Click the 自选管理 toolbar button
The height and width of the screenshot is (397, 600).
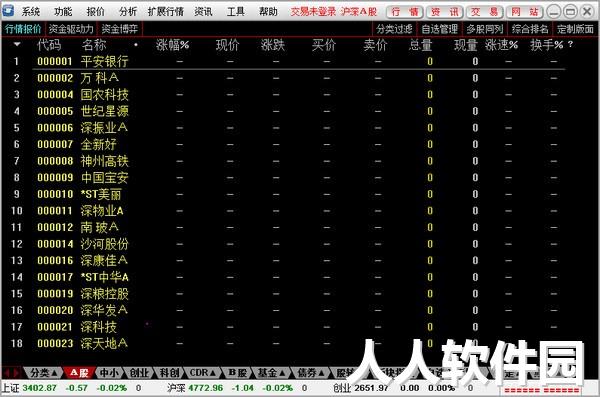coord(439,29)
